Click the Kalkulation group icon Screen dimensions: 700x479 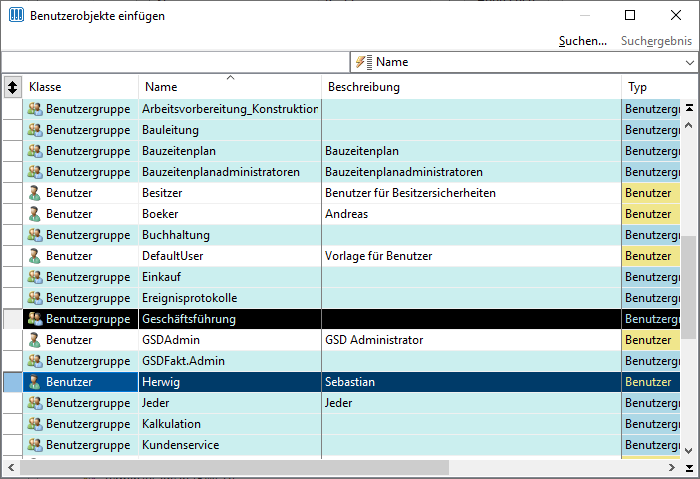(x=35, y=424)
